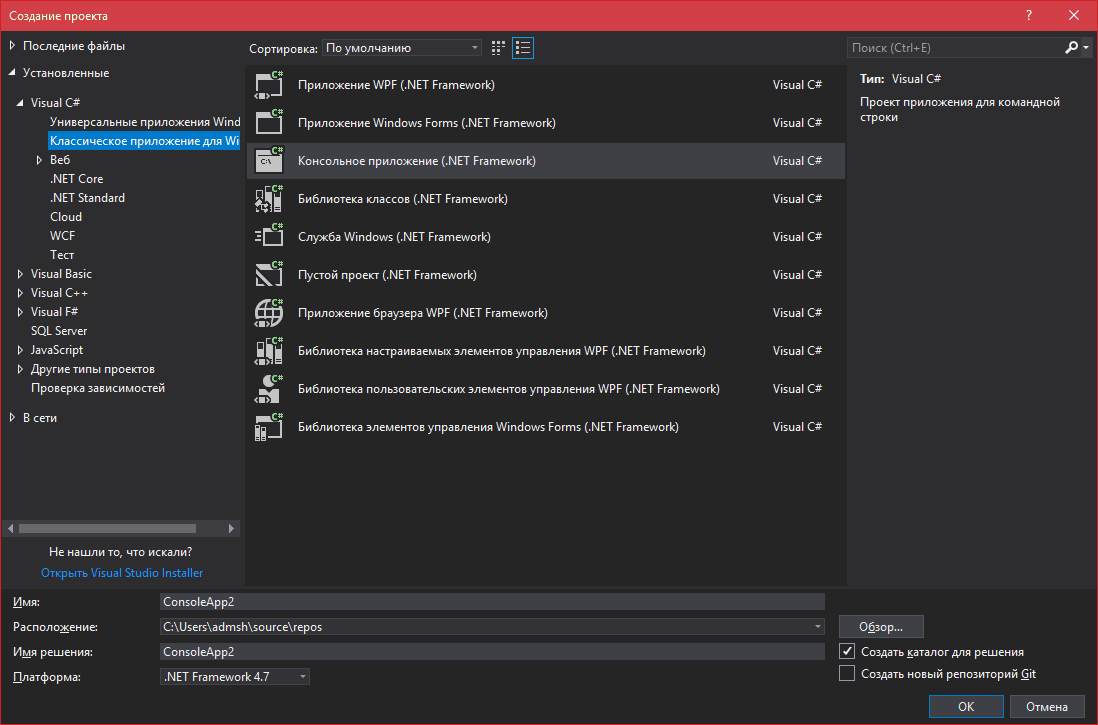Viewport: 1098px width, 725px height.
Task: Expand 'Последние файлы' node
Action: [x=12, y=46]
